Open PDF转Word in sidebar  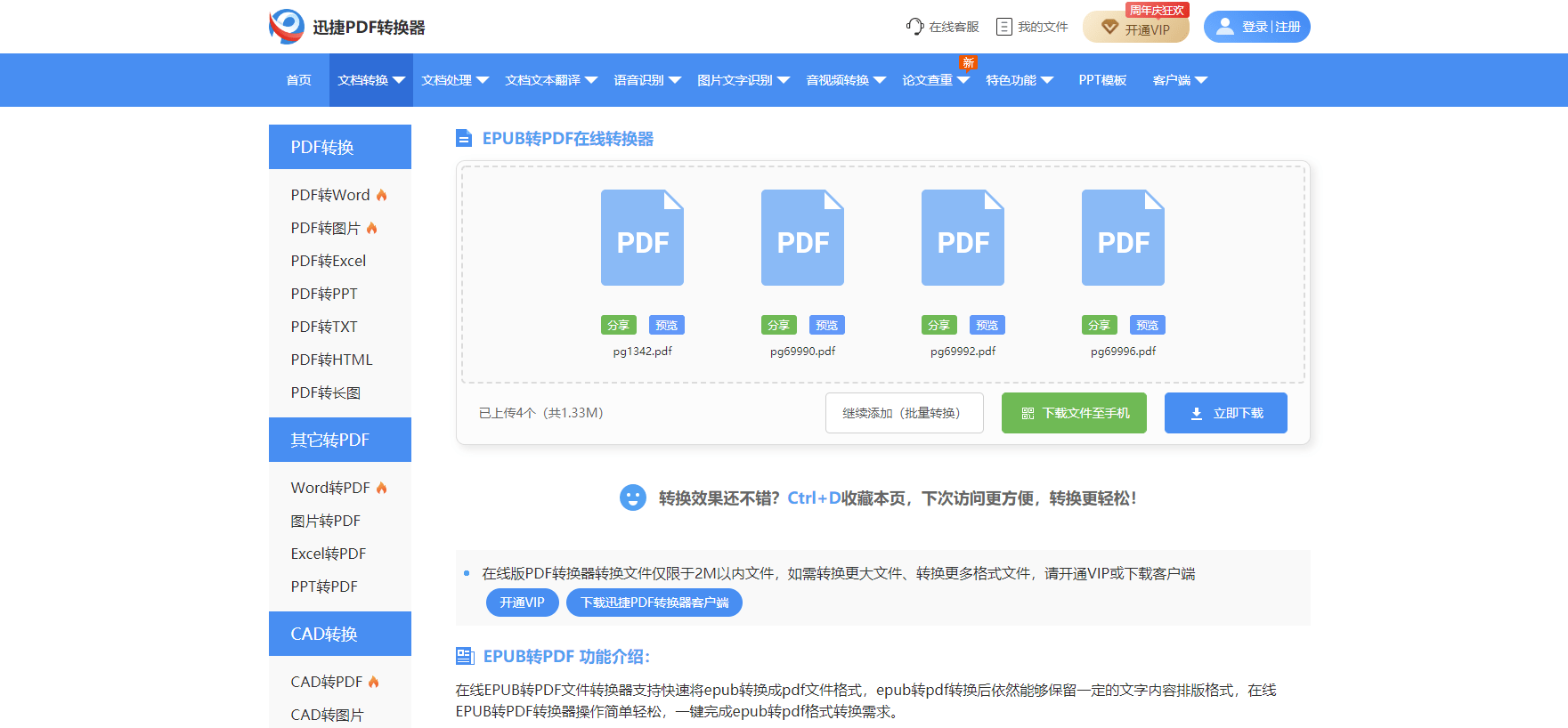(330, 195)
